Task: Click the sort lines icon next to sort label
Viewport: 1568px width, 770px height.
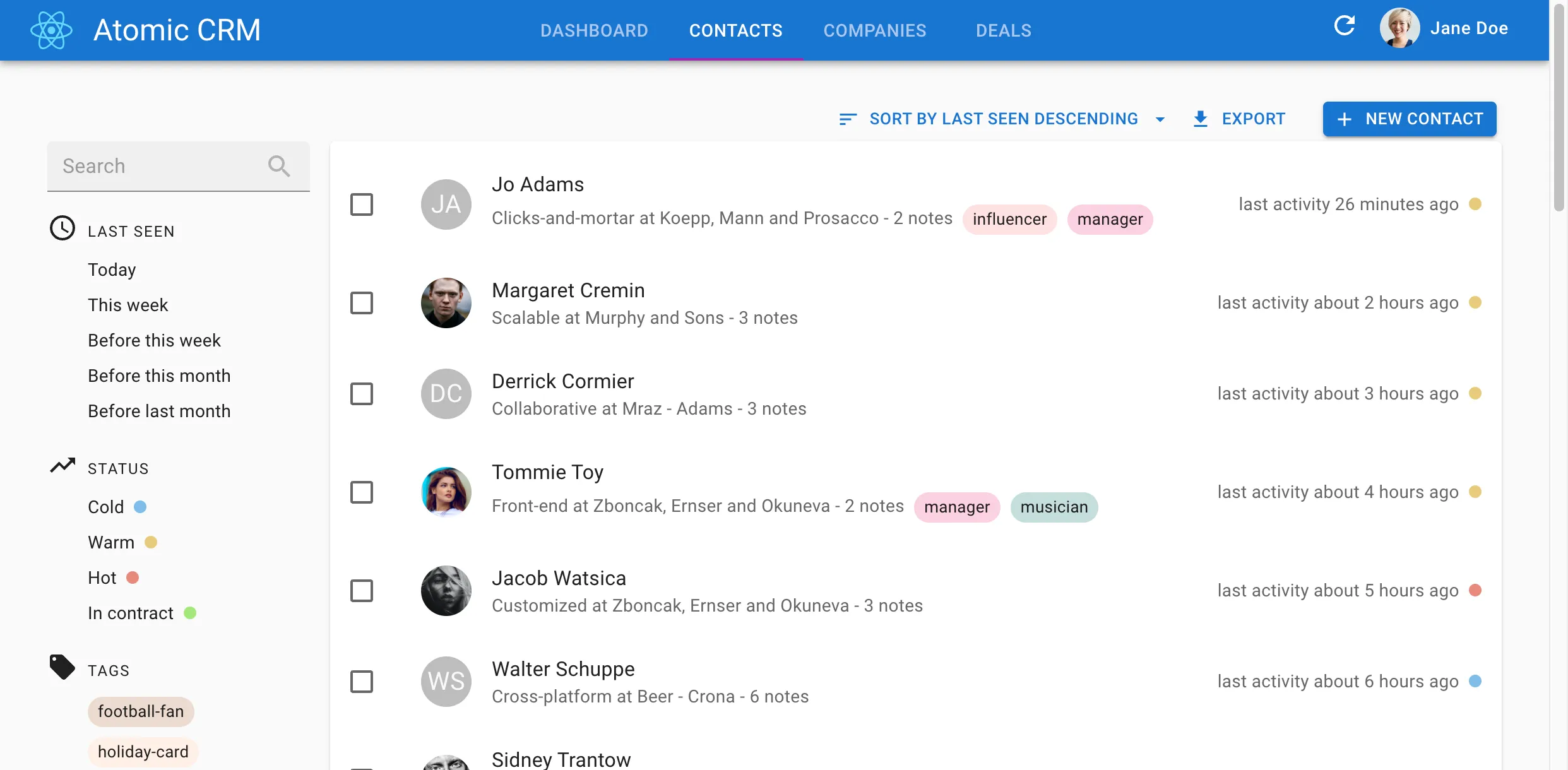Action: (848, 119)
